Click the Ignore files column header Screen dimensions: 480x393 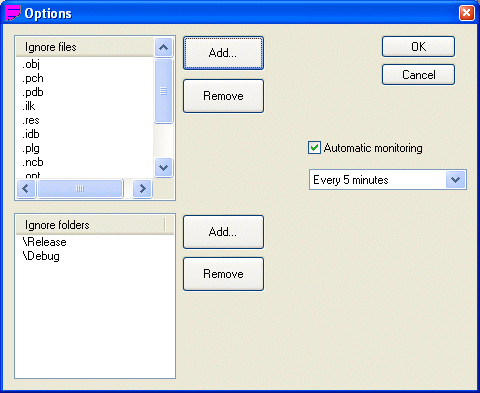click(85, 47)
